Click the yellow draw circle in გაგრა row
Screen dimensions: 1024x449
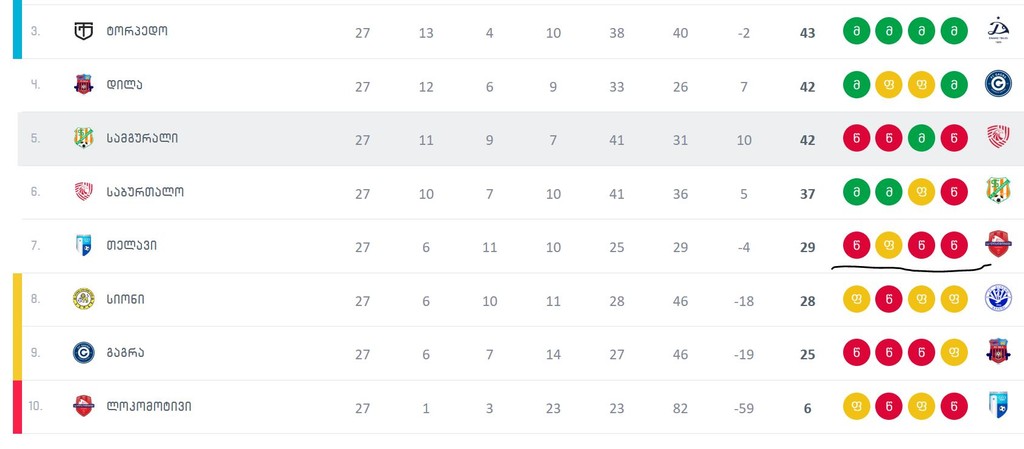click(x=957, y=353)
